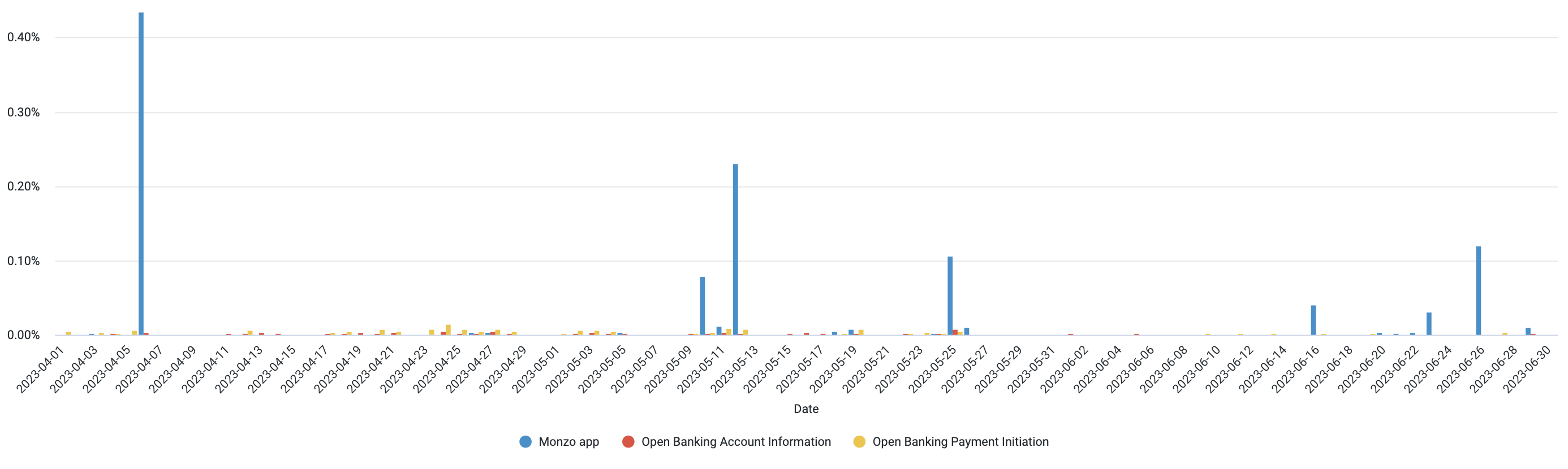Select the blue bar near 2023-06-26
1568x469 pixels.
(x=1479, y=291)
